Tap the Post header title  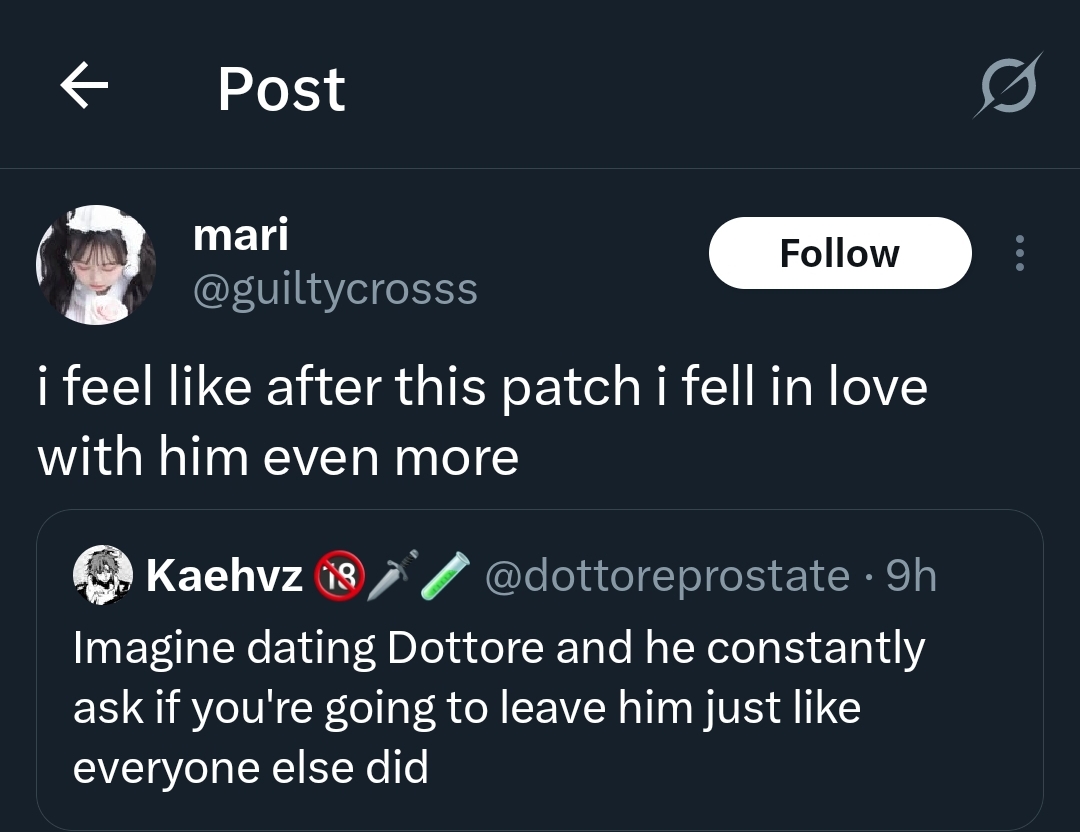[x=281, y=89]
